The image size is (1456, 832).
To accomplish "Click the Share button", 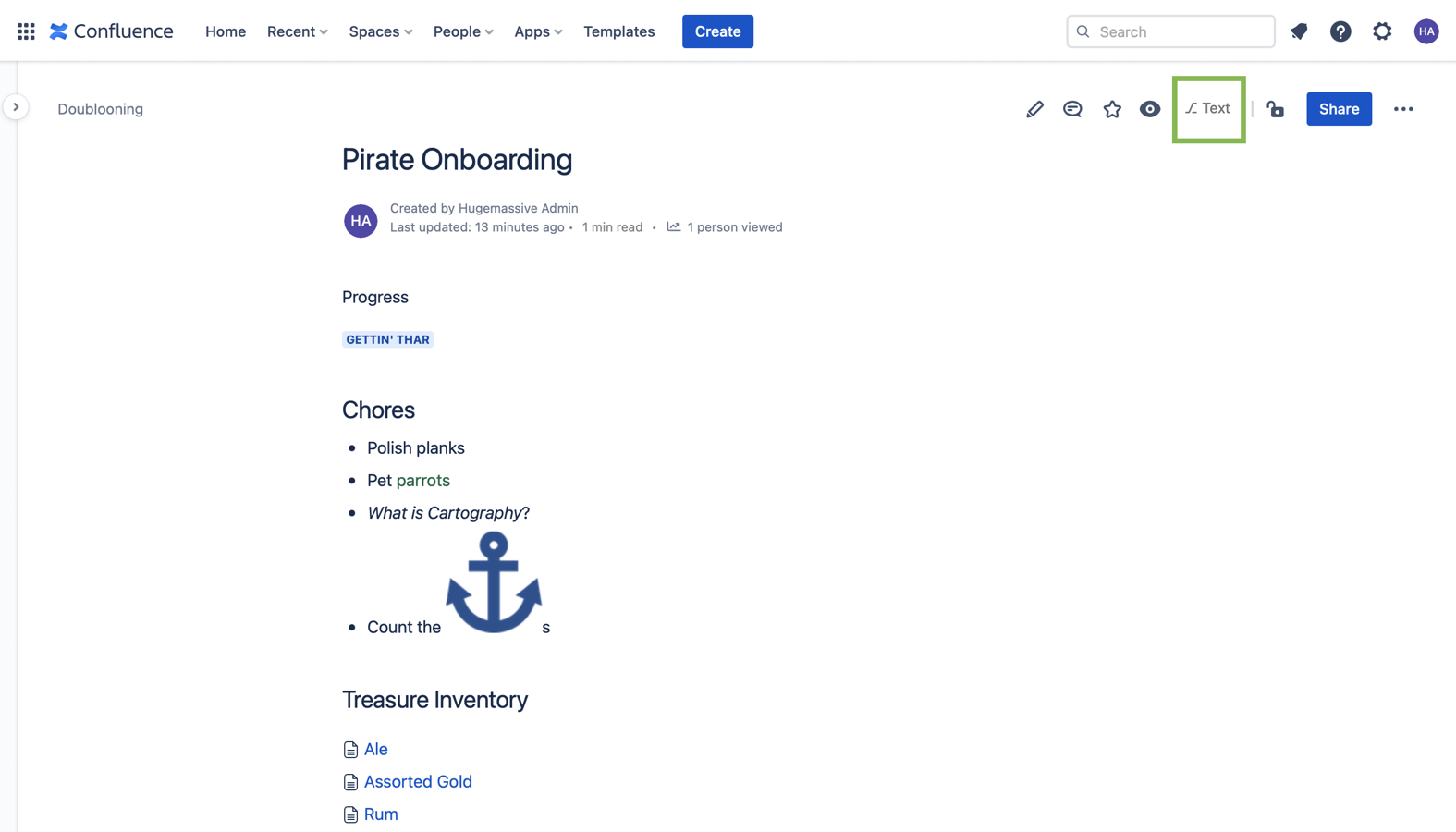I will coord(1339,109).
